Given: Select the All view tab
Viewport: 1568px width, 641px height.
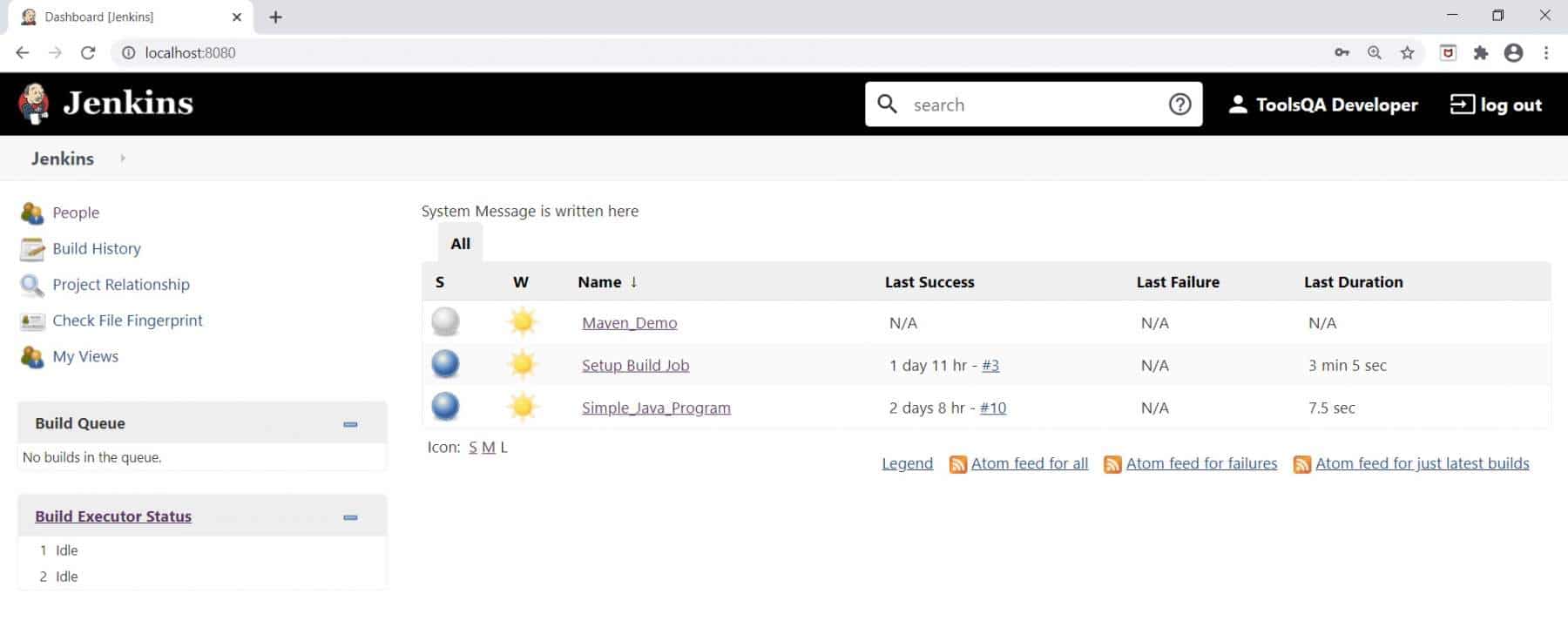Looking at the screenshot, I should pos(460,244).
